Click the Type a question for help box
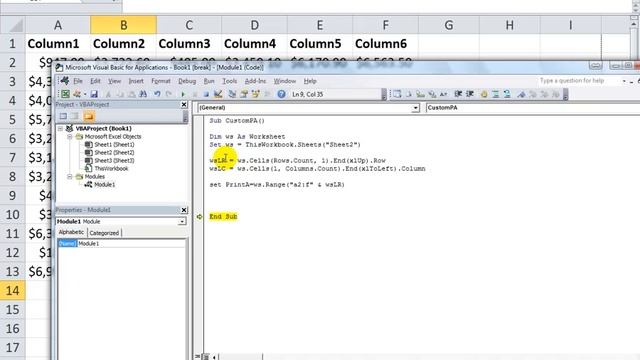The height and width of the screenshot is (360, 640). [579, 81]
